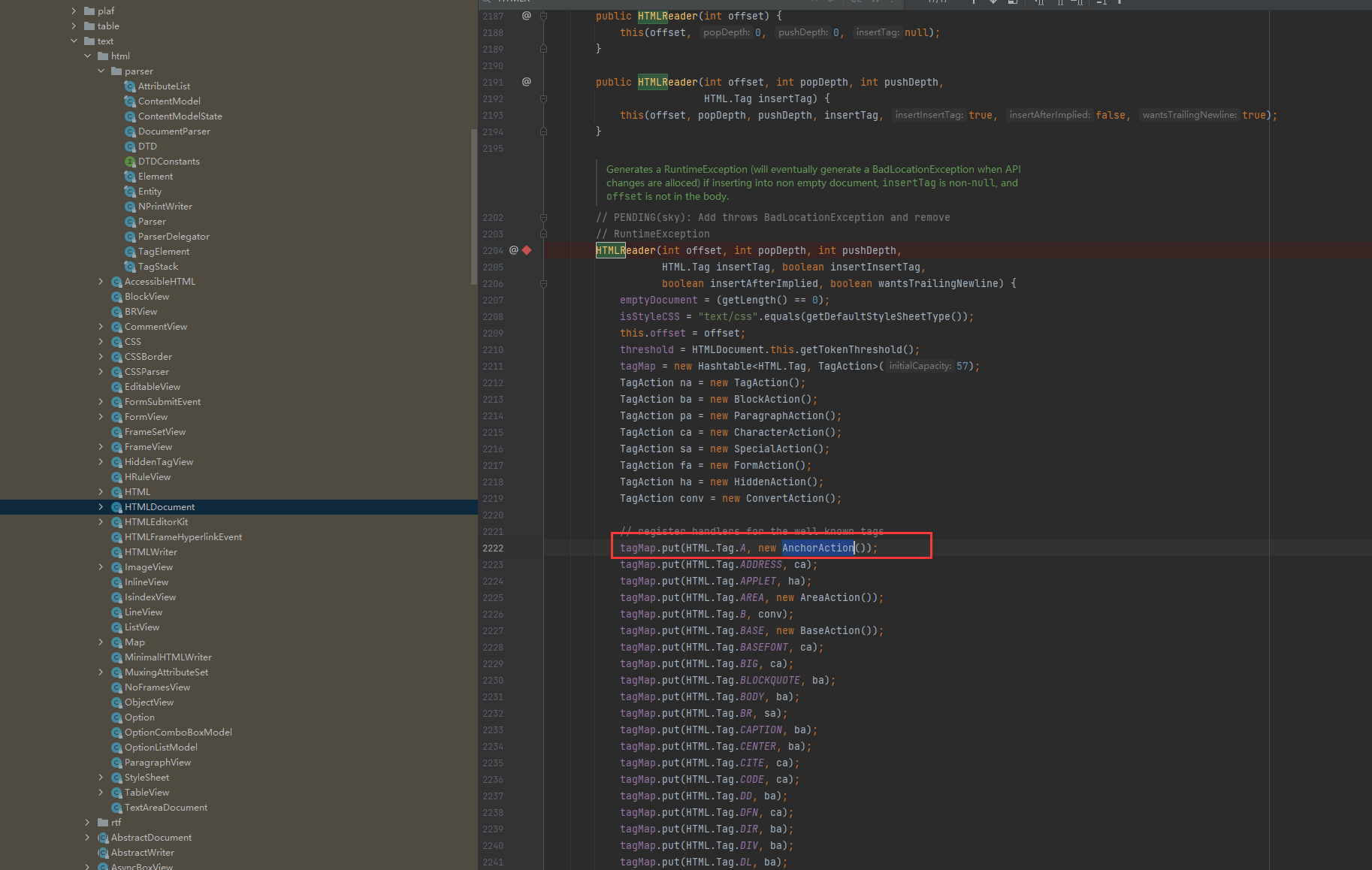The image size is (1372, 870).
Task: Toggle the fold marker on line 2187
Action: tap(543, 16)
